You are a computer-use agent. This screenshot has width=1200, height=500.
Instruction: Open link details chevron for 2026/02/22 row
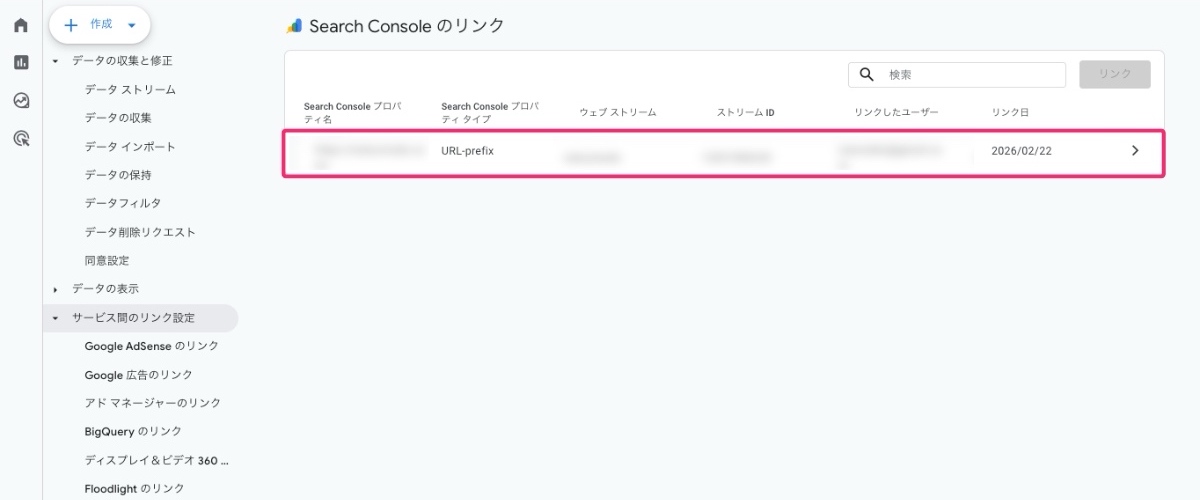(1135, 151)
